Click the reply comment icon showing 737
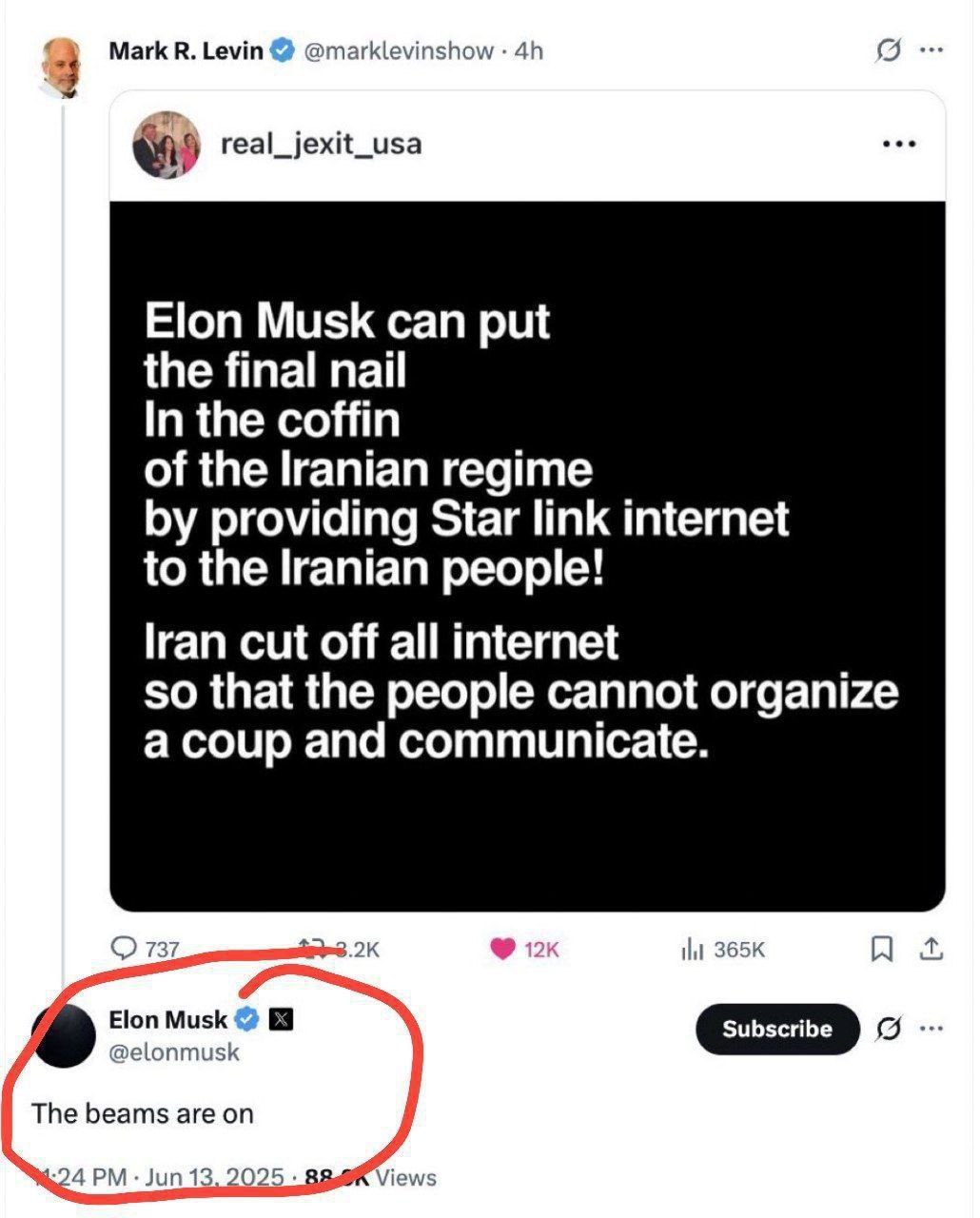The height and width of the screenshot is (1218, 980). click(126, 949)
